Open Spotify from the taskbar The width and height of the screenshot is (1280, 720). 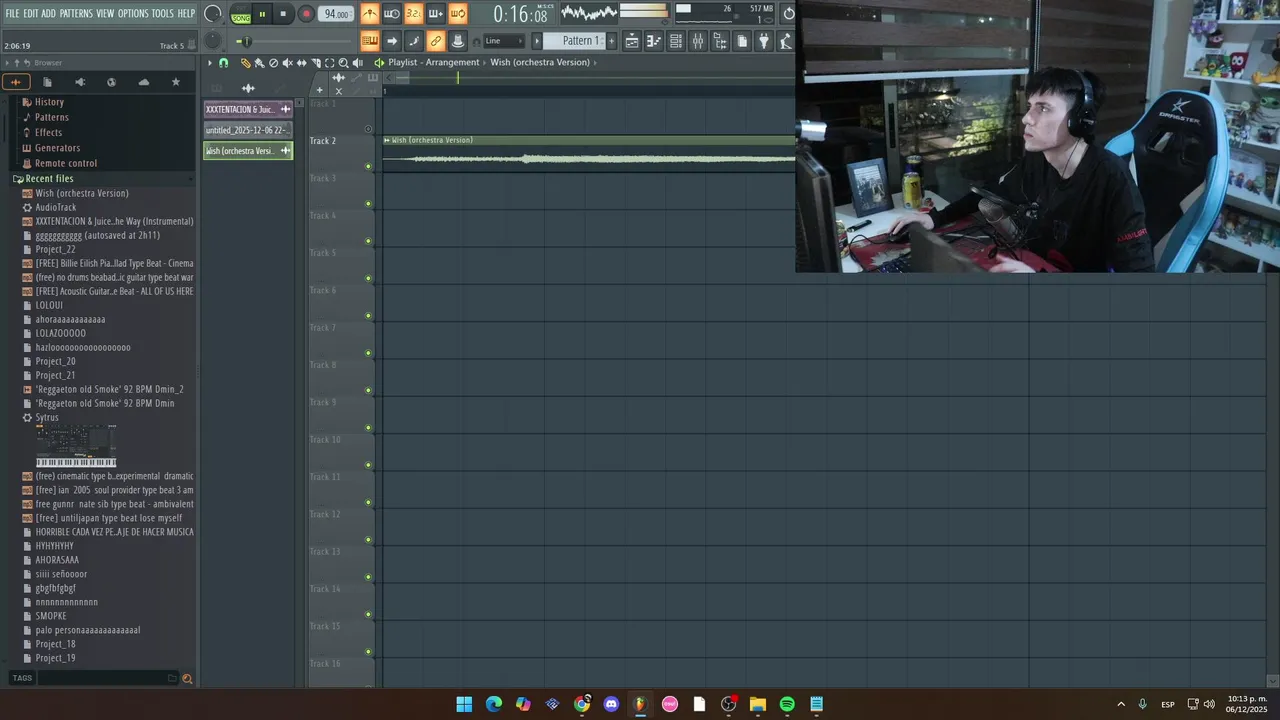pos(787,704)
